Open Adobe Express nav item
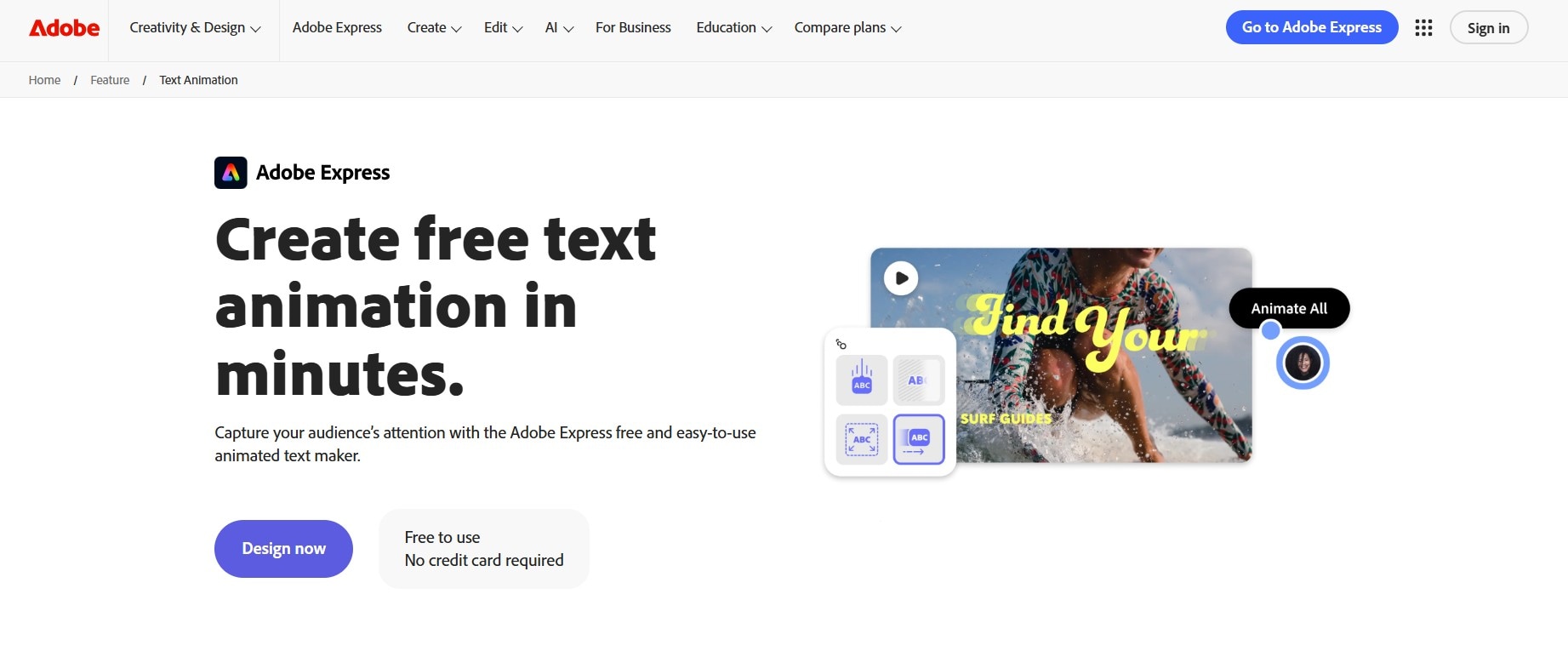This screenshot has height=657, width=1568. pyautogui.click(x=337, y=28)
